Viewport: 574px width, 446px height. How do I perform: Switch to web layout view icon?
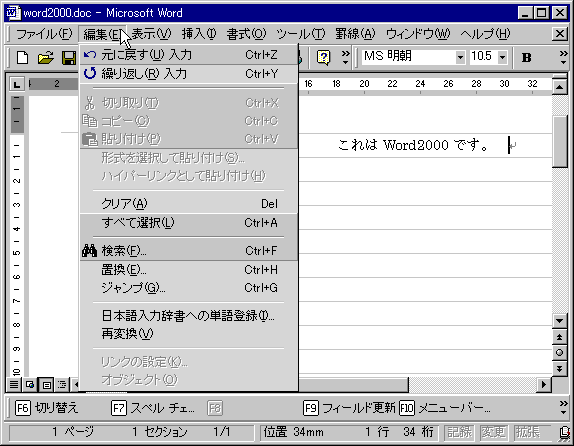[x=30, y=384]
